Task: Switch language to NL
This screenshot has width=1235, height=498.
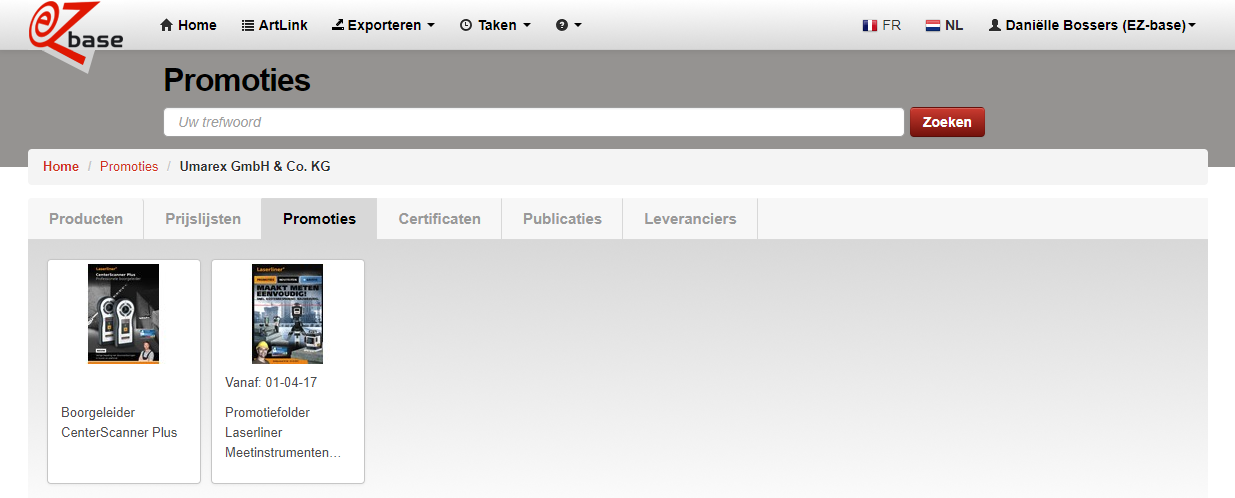Action: tap(944, 25)
